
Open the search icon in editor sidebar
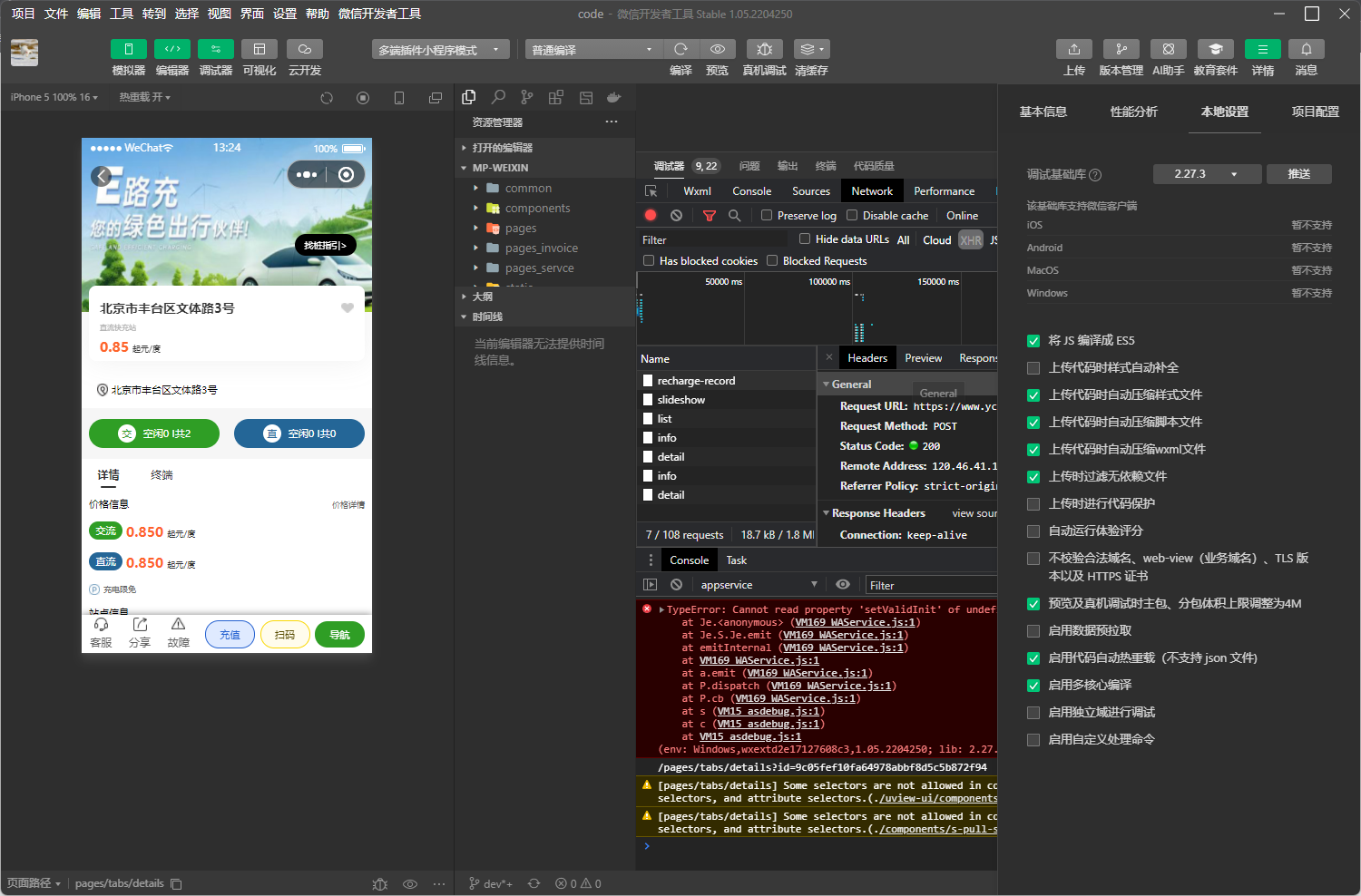(x=498, y=97)
